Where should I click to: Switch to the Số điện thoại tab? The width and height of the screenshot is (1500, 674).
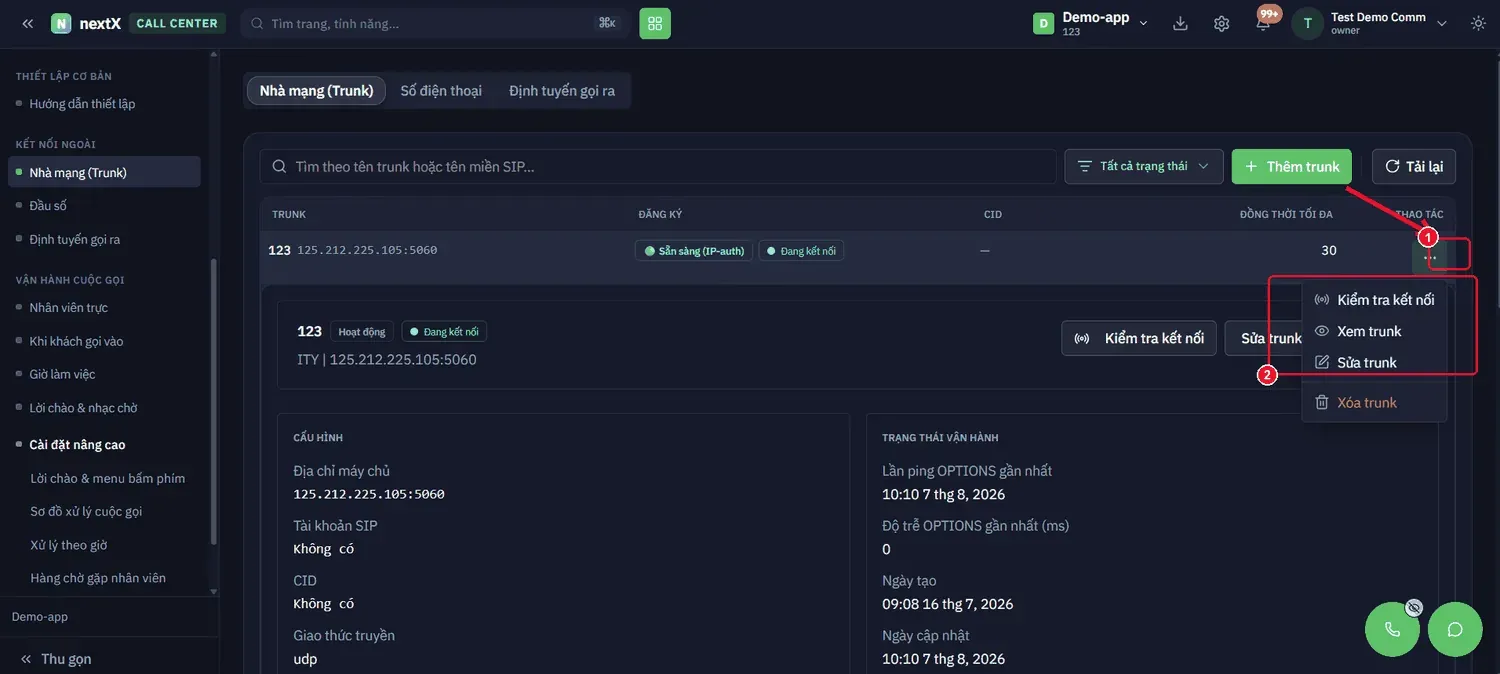(441, 90)
